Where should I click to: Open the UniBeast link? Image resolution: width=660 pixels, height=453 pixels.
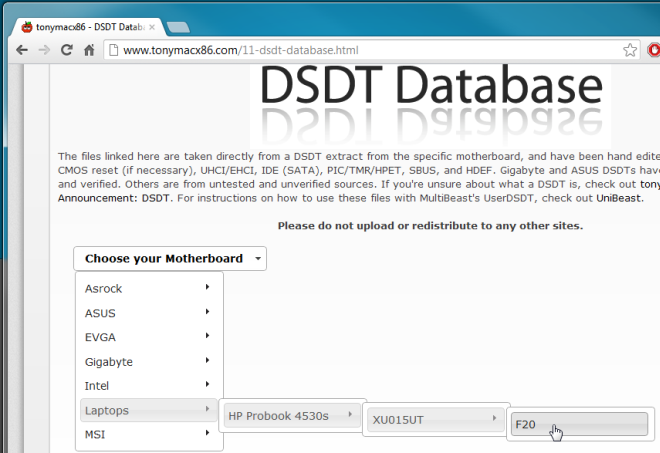[619, 198]
